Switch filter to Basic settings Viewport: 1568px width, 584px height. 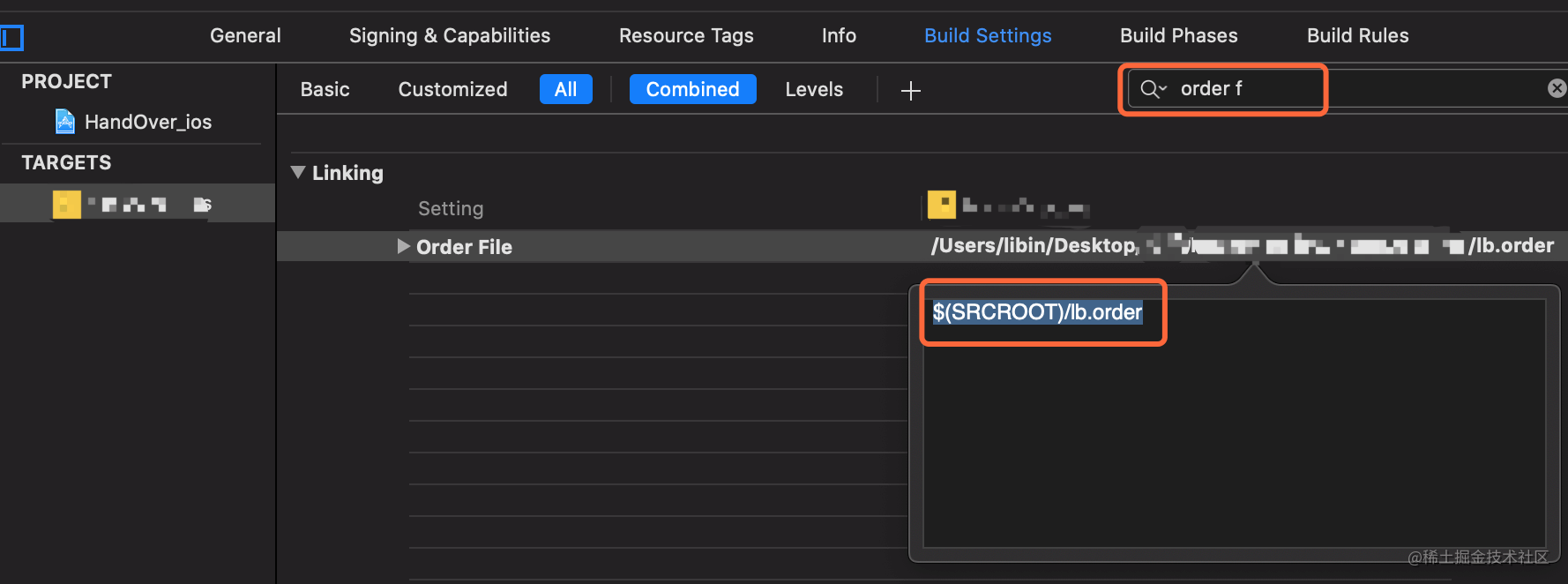(325, 89)
